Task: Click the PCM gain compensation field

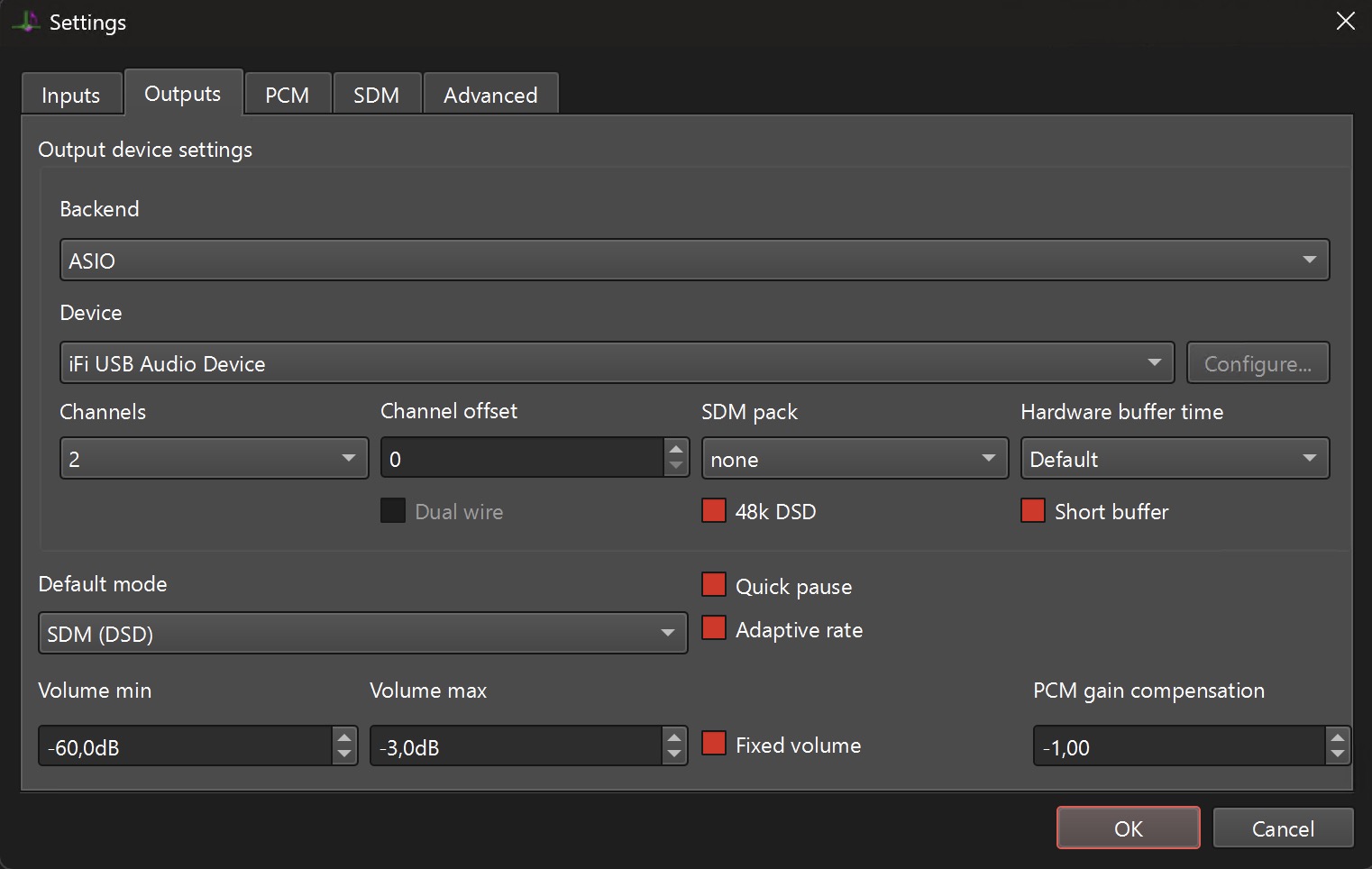Action: (x=1179, y=746)
